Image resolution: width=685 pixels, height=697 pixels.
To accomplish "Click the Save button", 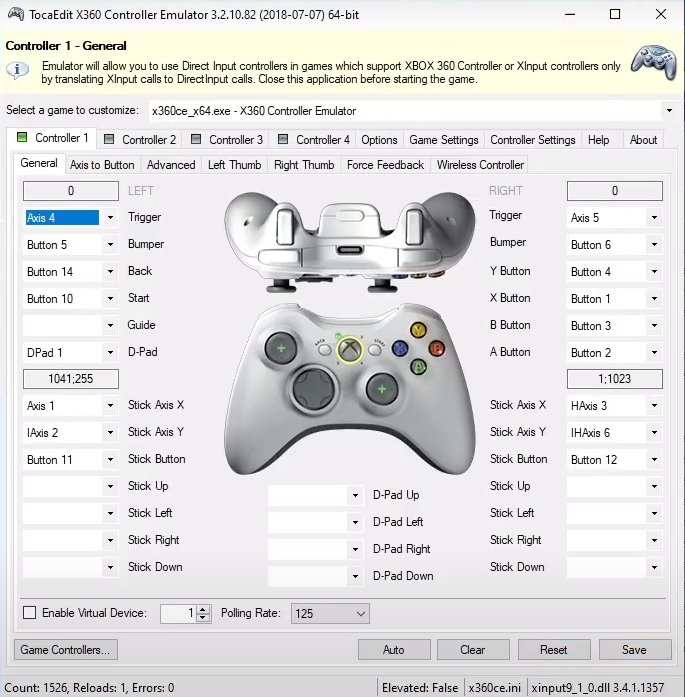I will (x=635, y=649).
